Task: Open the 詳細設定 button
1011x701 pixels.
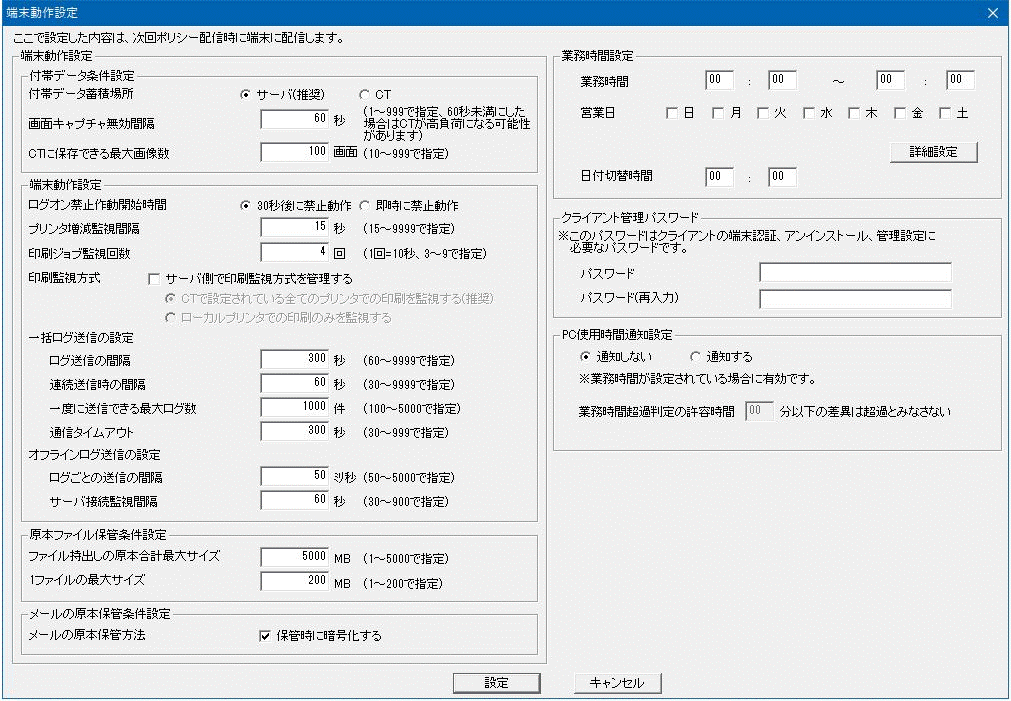Action: (932, 152)
